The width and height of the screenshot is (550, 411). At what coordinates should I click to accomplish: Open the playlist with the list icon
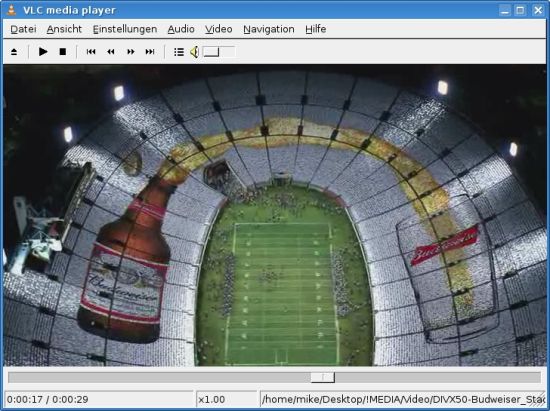[x=179, y=52]
